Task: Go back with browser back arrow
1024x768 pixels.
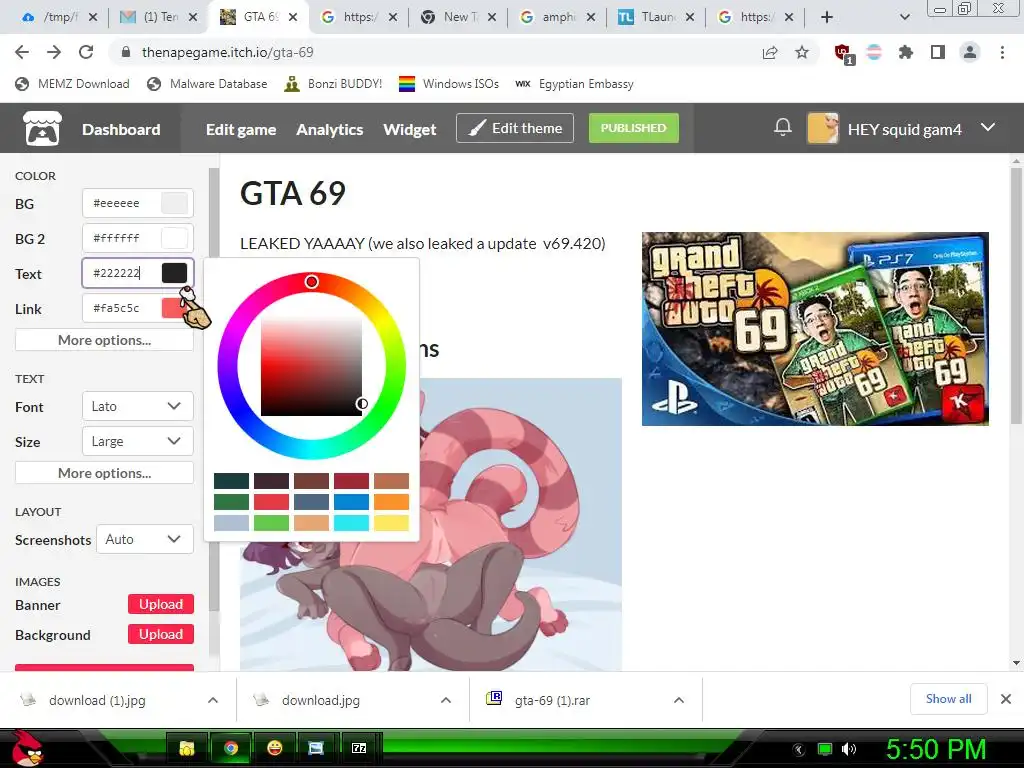Action: pos(22,52)
